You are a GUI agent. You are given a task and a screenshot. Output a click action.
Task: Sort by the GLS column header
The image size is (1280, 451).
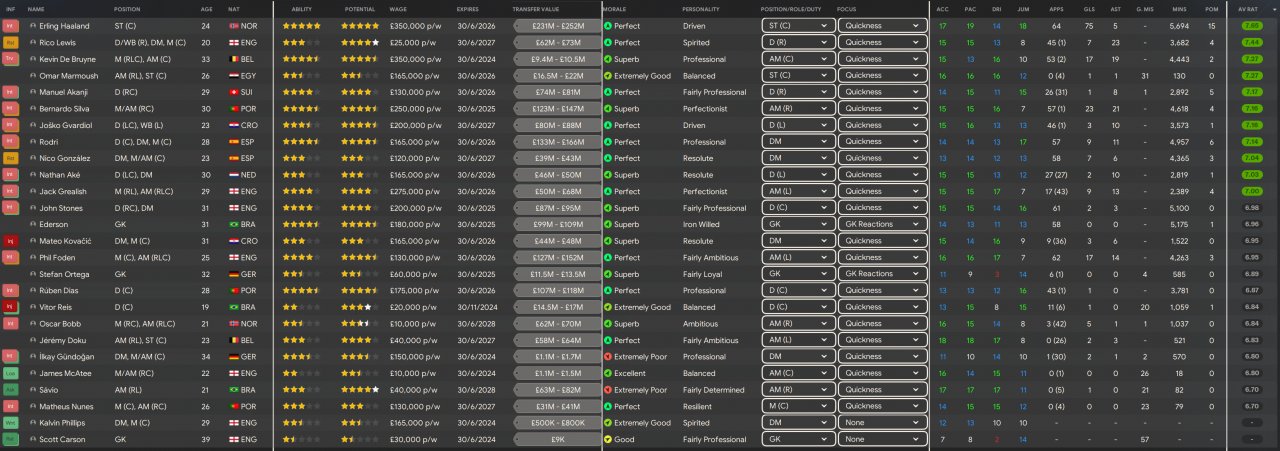tap(1089, 8)
